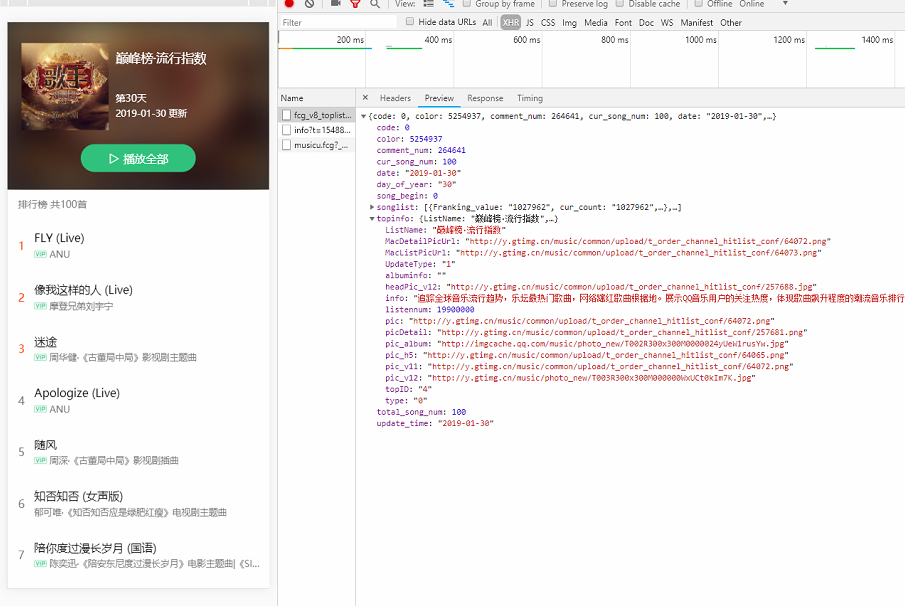Image resolution: width=905 pixels, height=606 pixels.
Task: Open the song 像我这样的人 (Live)
Action: (x=83, y=290)
